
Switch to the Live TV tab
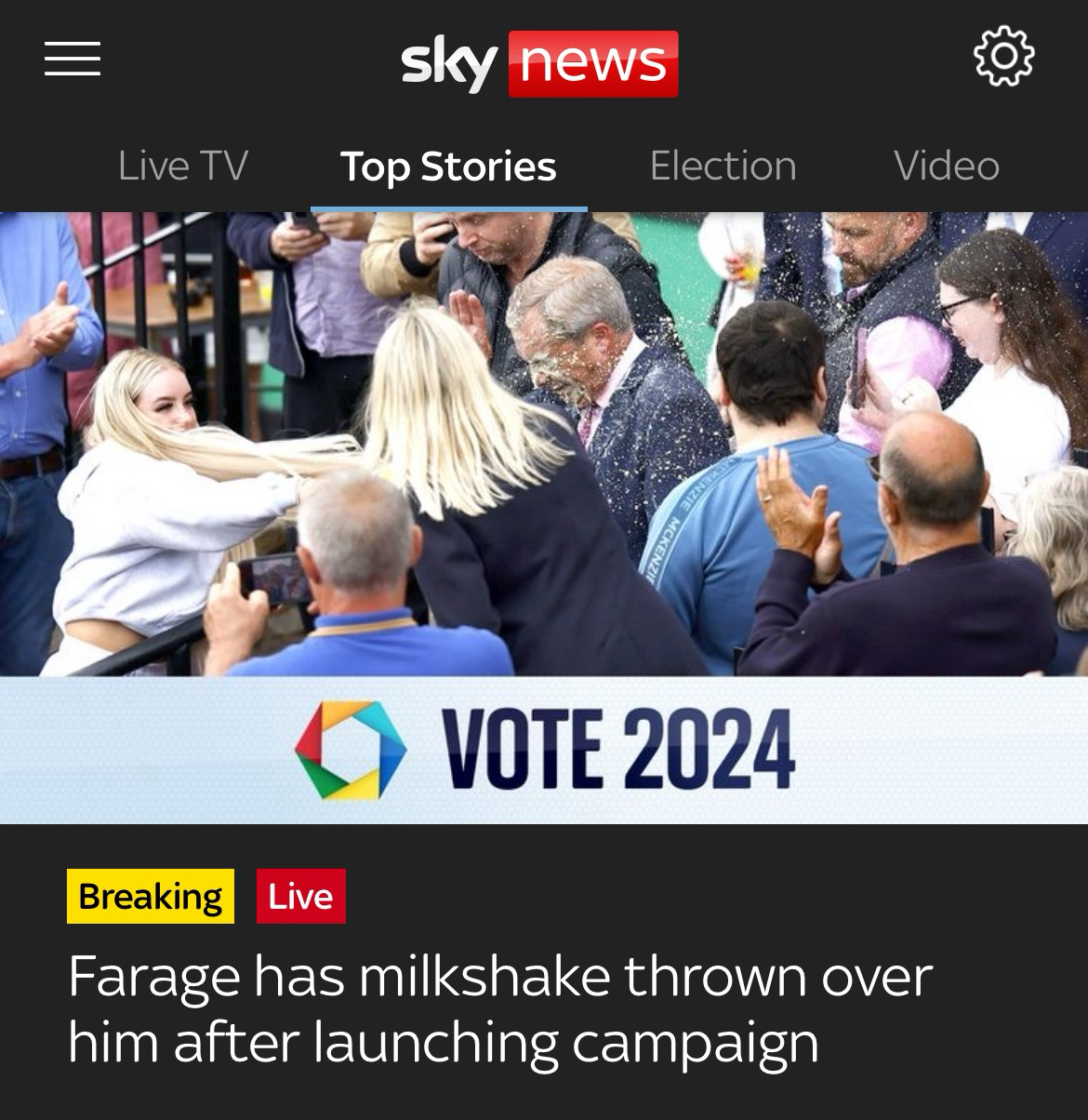pos(183,167)
